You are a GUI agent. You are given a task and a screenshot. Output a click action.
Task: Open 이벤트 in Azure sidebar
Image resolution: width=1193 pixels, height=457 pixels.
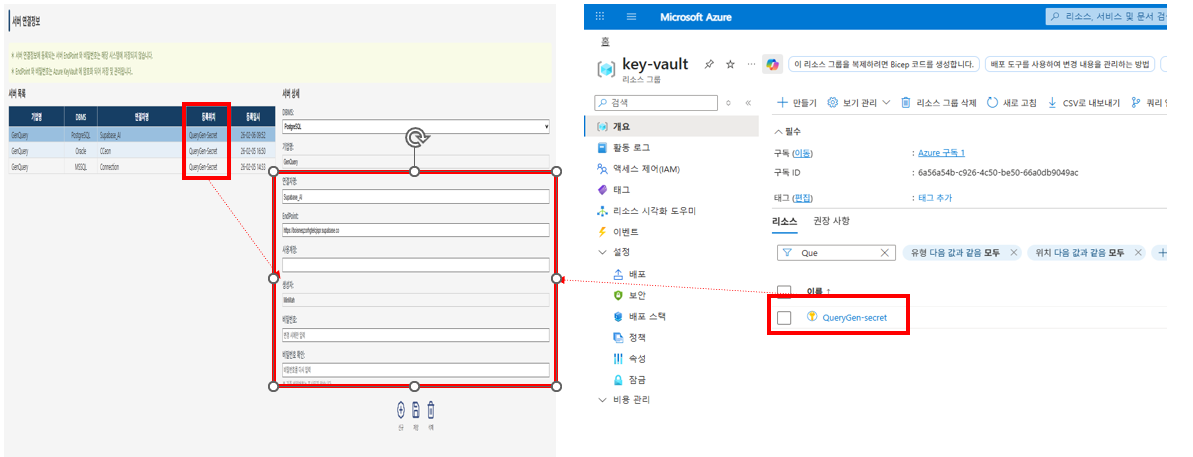pyautogui.click(x=619, y=232)
